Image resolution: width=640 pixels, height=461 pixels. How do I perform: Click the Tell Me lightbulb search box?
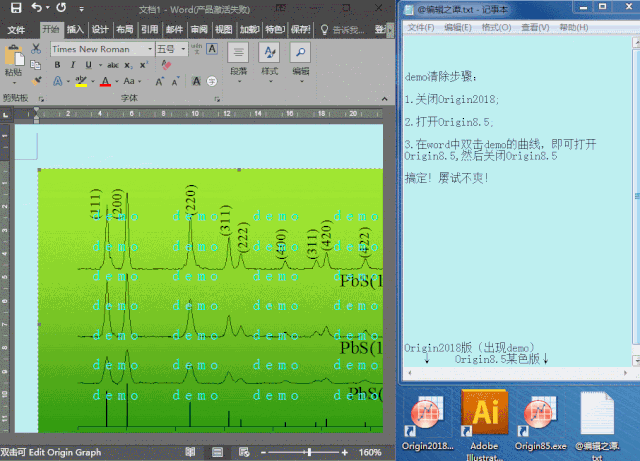[342, 30]
